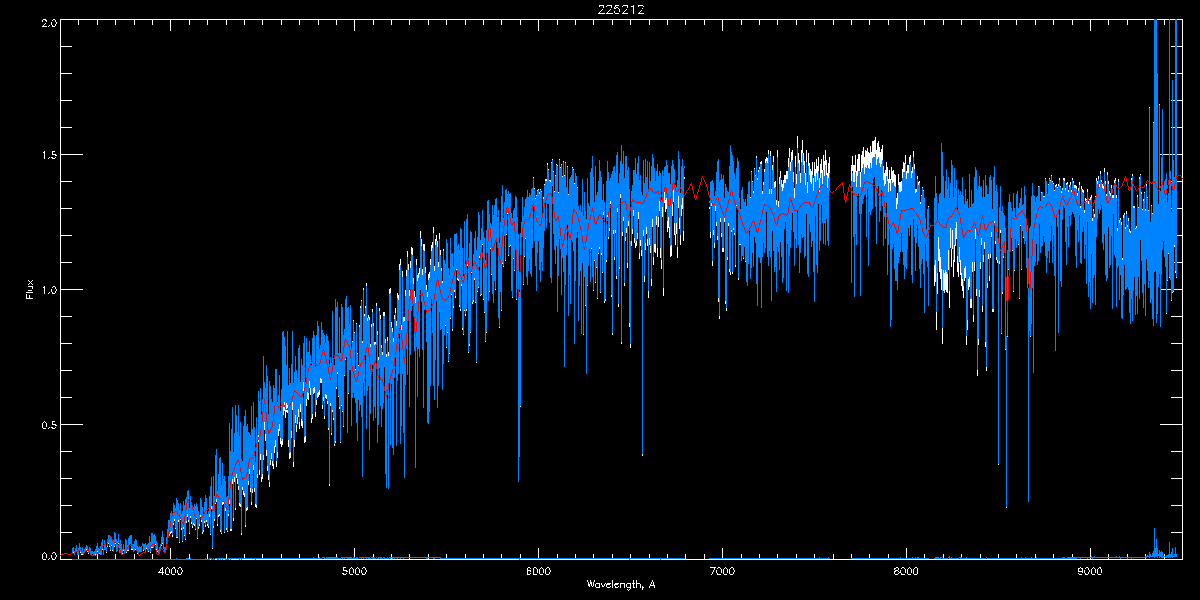Click the 'Wavelength, A' x-axis label
This screenshot has width=1200, height=600.
(621, 584)
